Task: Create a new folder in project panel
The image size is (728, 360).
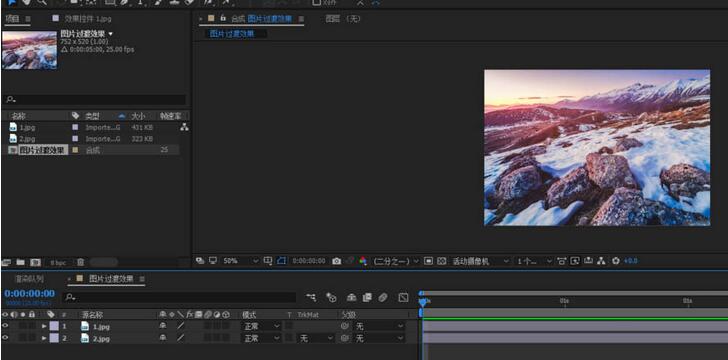Action: [20, 262]
